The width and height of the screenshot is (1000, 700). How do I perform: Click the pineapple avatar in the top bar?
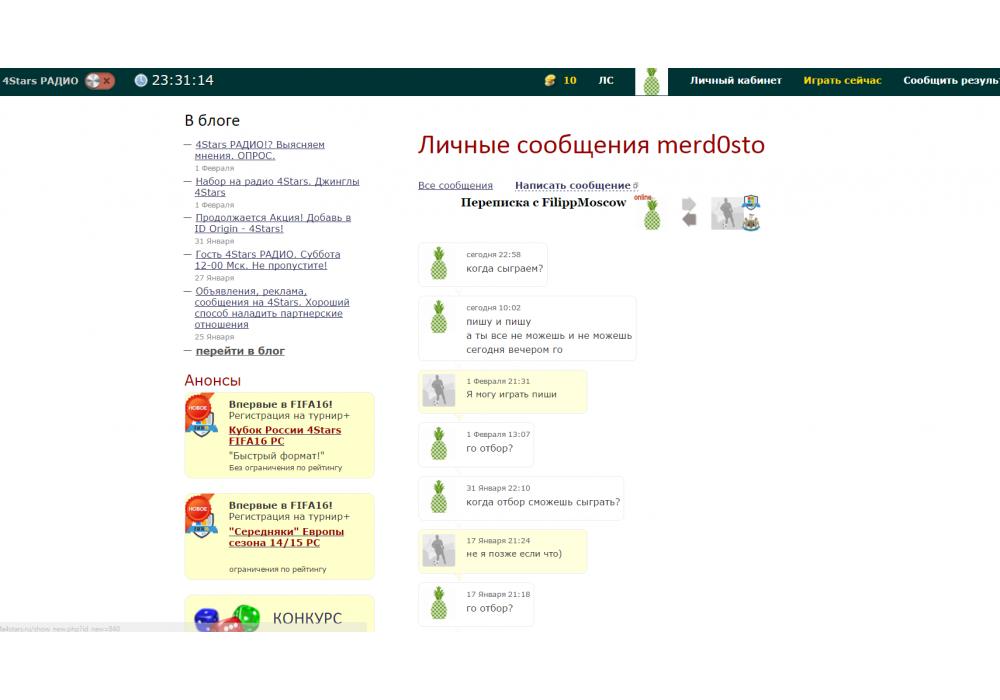(x=651, y=82)
